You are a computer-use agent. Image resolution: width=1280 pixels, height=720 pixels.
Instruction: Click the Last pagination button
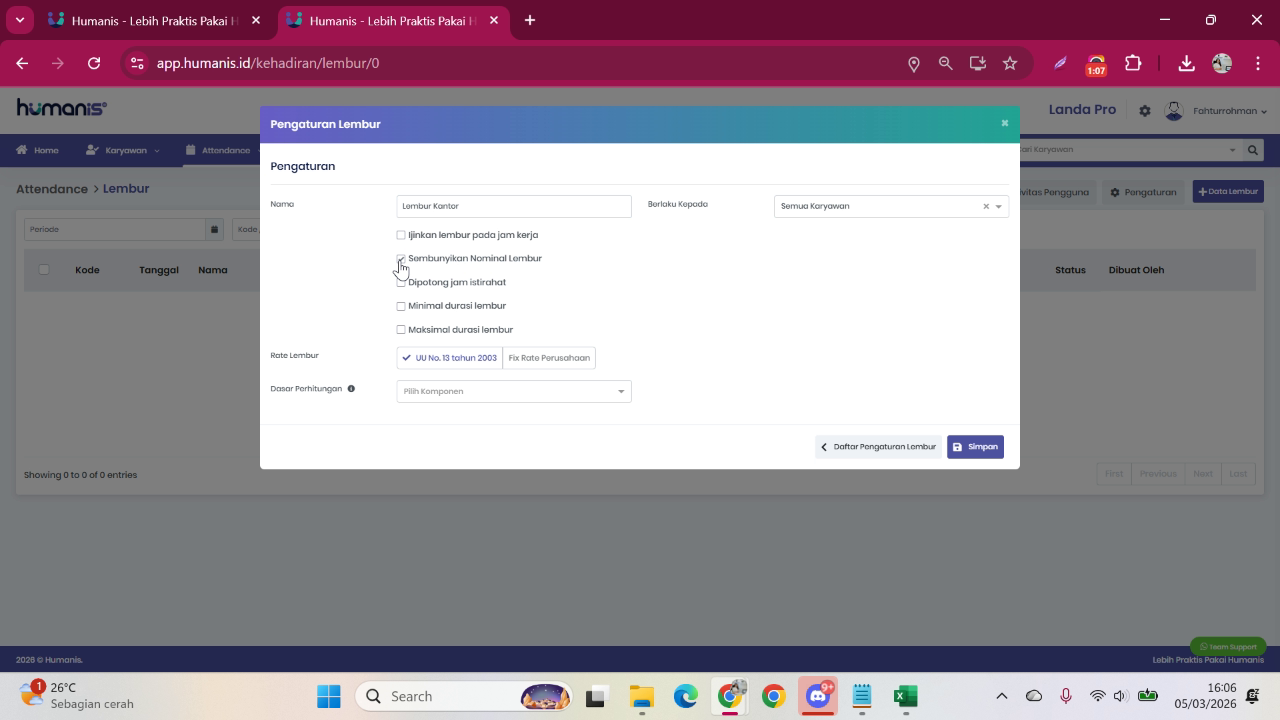[1238, 474]
